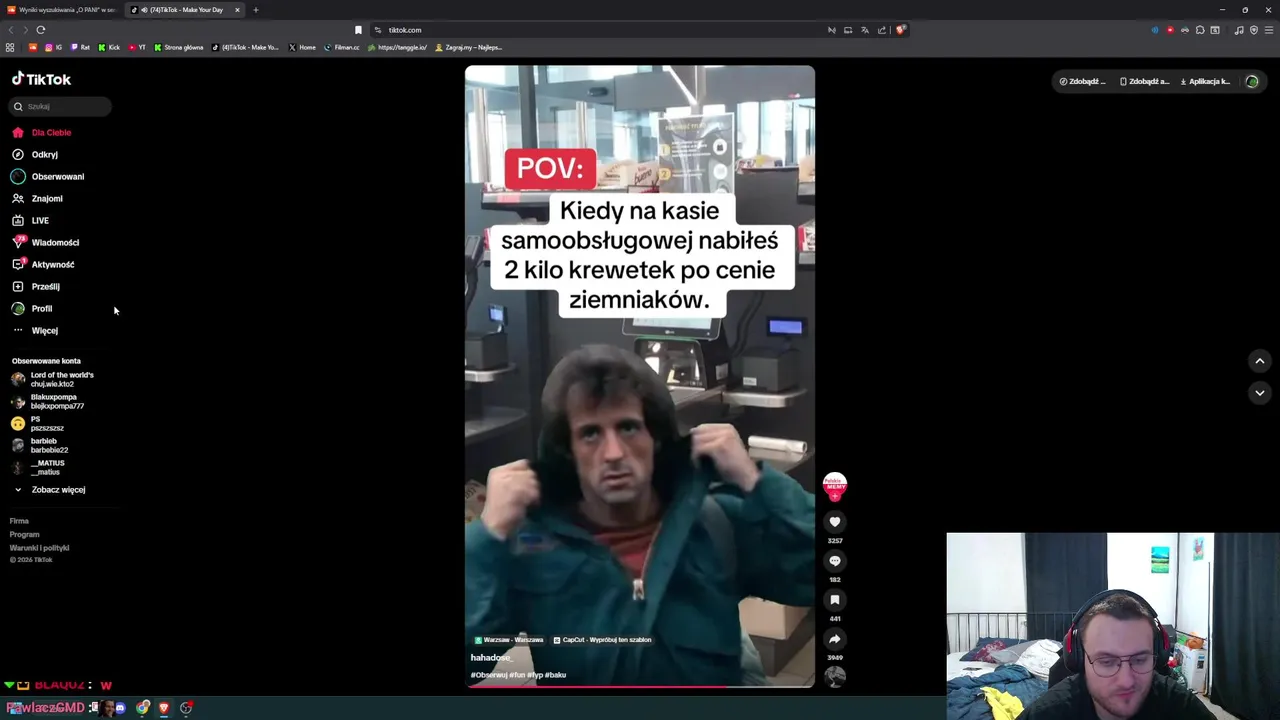The width and height of the screenshot is (1280, 720).
Task: Open the browser hamburger menu
Action: click(1269, 30)
